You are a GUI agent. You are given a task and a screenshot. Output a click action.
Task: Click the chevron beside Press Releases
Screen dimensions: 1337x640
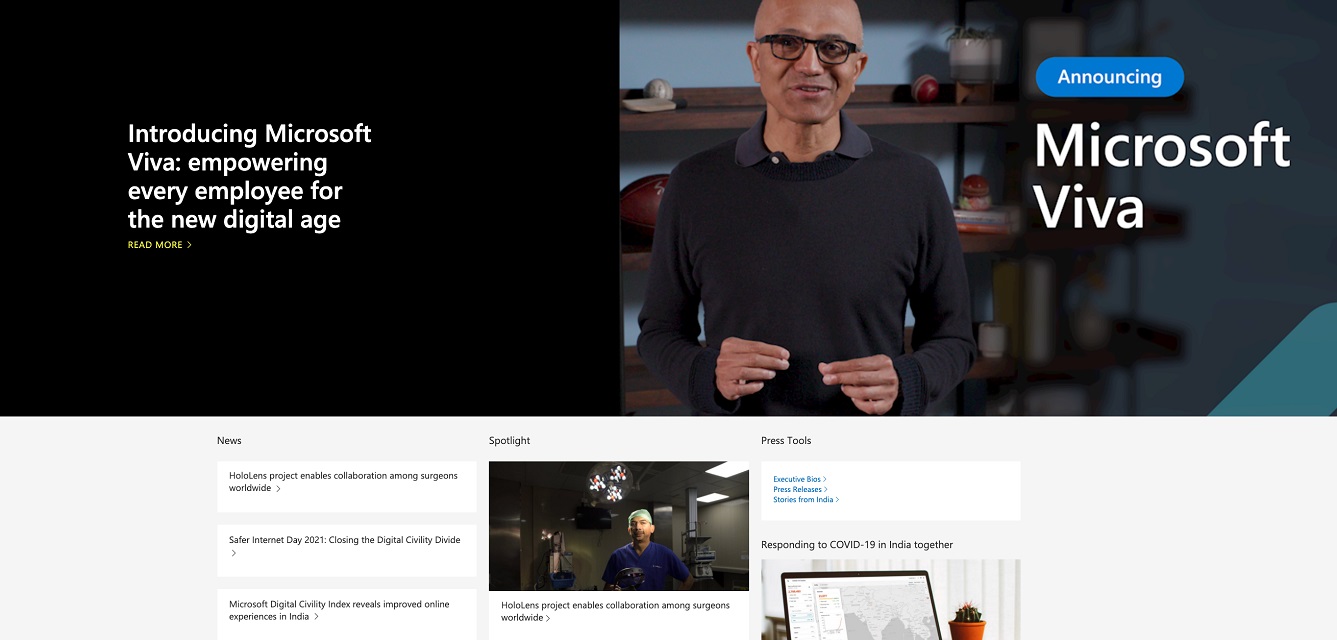pyautogui.click(x=826, y=490)
